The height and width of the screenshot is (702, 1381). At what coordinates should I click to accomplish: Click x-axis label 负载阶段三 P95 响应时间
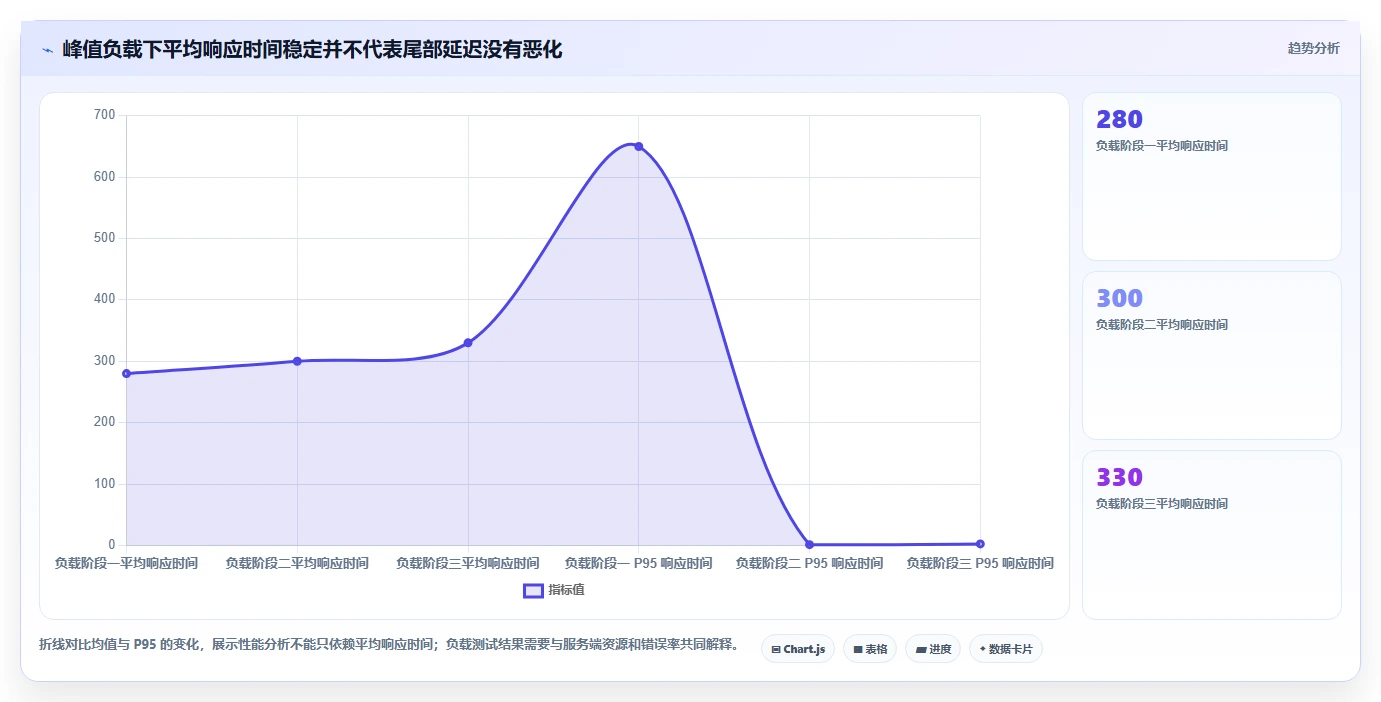pos(980,564)
